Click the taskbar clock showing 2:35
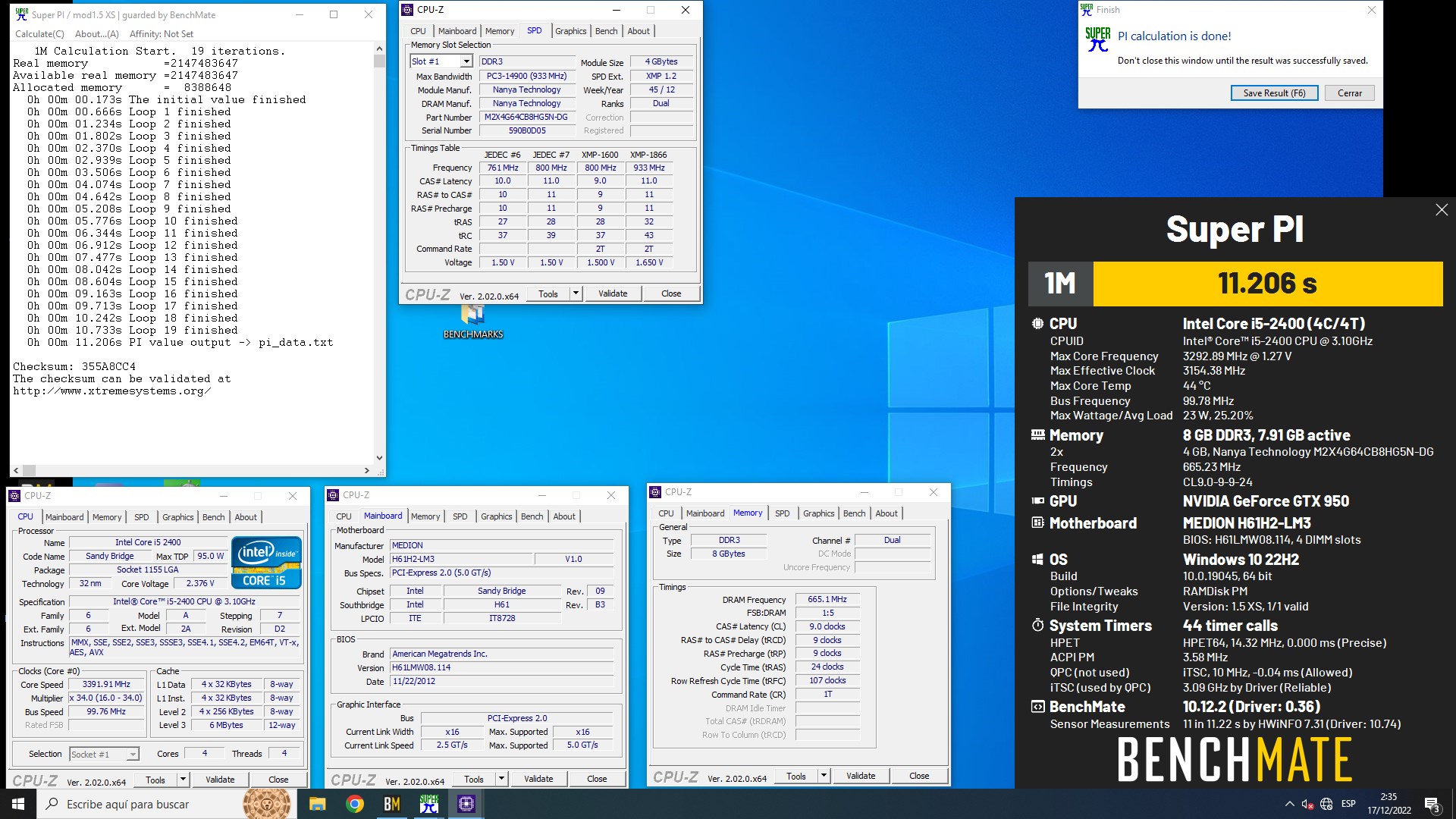This screenshot has height=819, width=1456. point(1389,804)
